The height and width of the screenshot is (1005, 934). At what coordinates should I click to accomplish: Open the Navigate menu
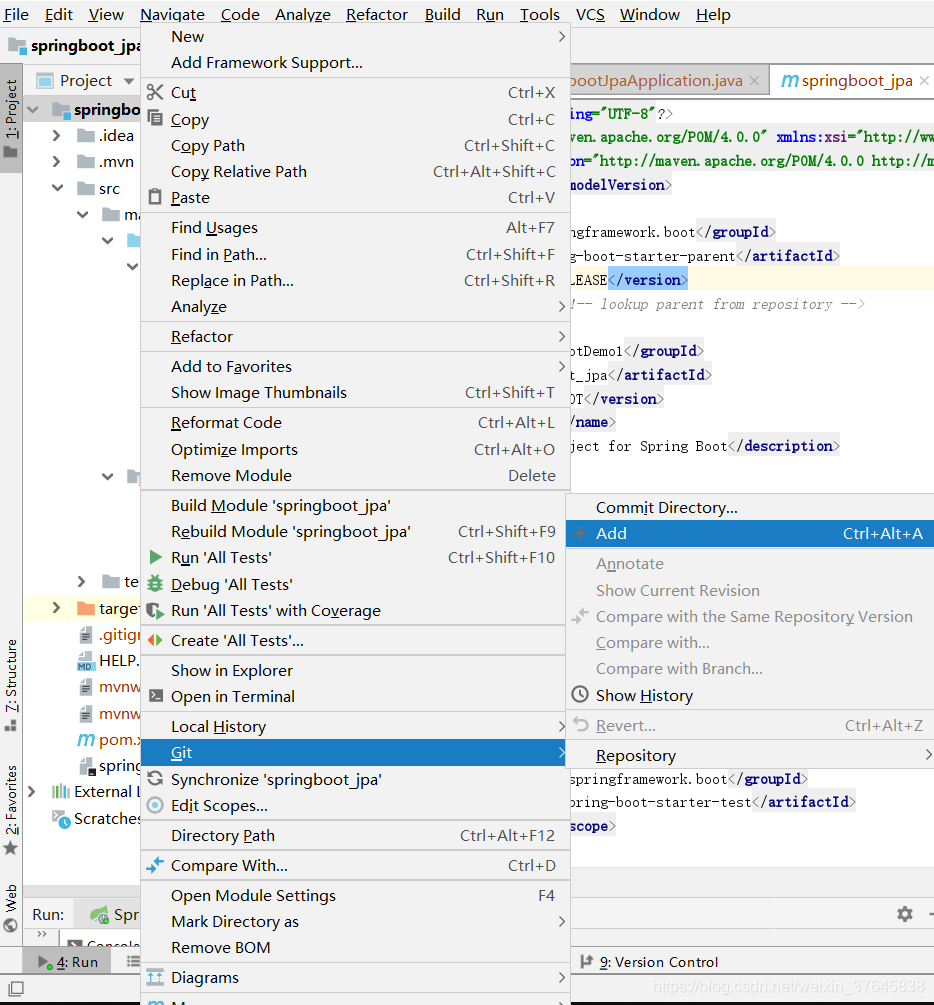pos(172,14)
